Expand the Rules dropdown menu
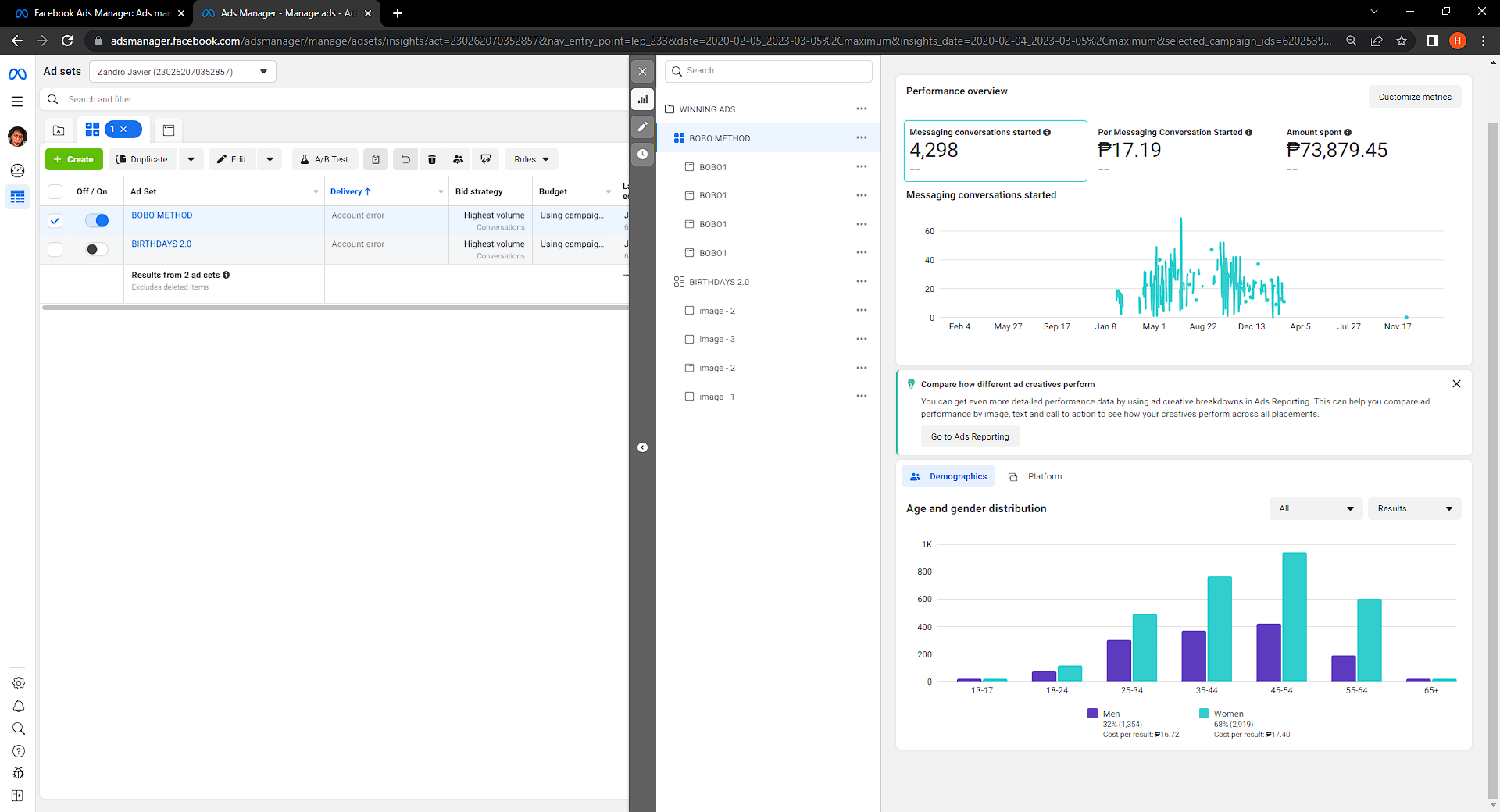 [531, 159]
